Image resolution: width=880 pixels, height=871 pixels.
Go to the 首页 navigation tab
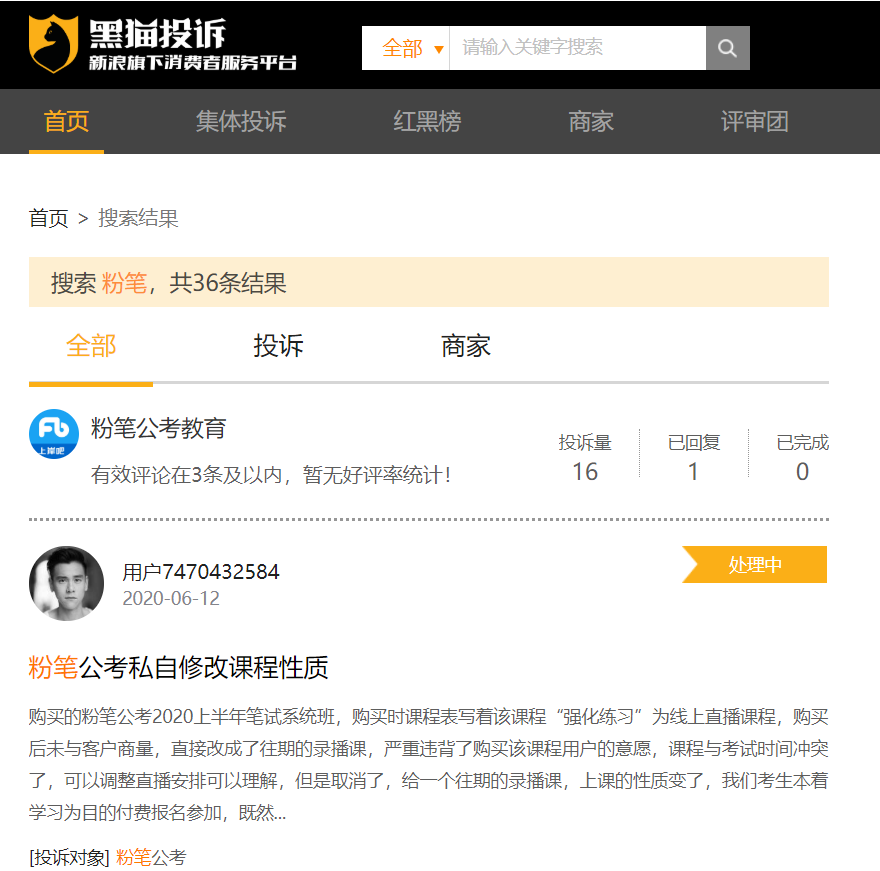[x=66, y=122]
